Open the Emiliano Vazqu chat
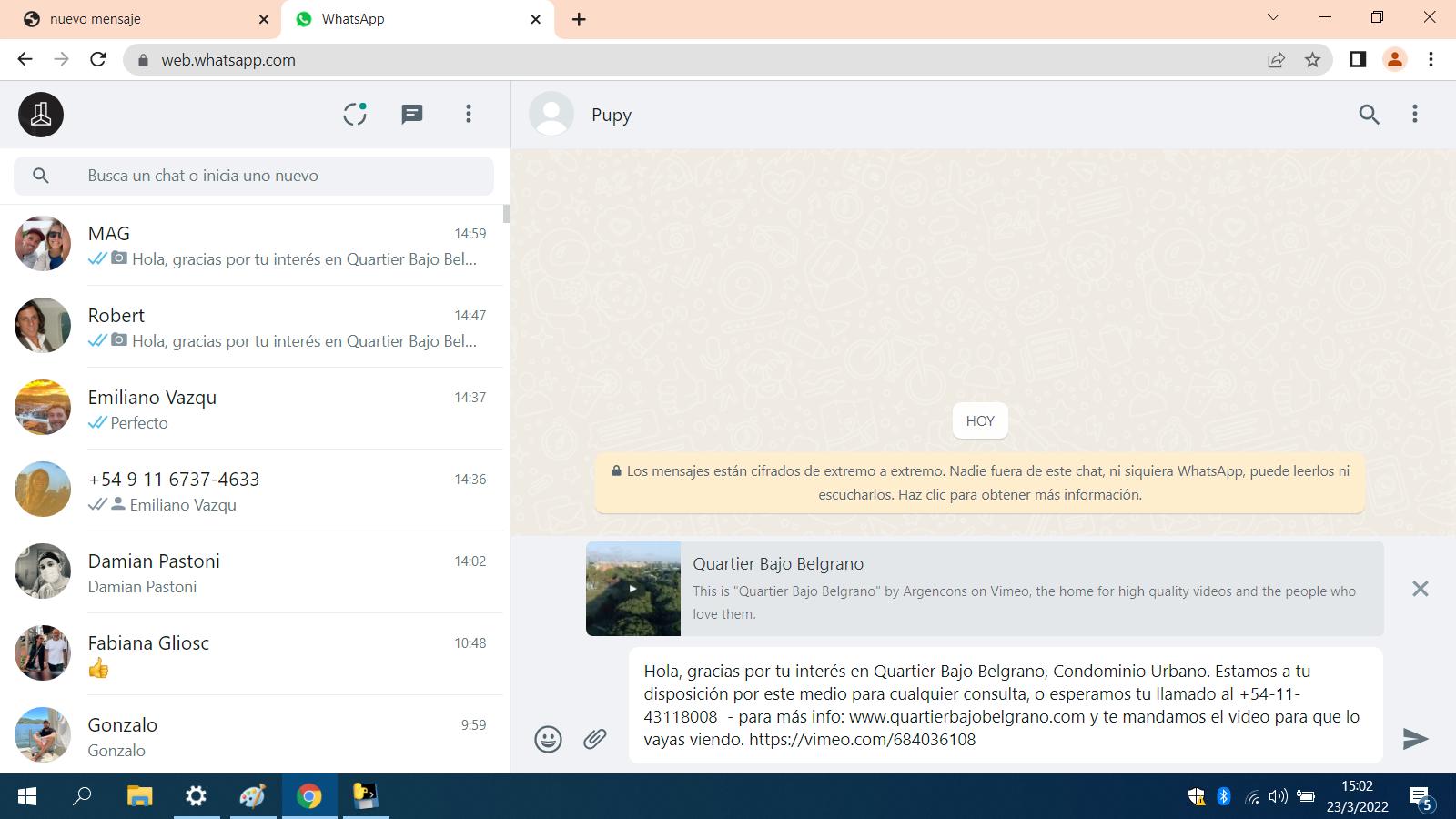1456x819 pixels. pyautogui.click(x=254, y=409)
